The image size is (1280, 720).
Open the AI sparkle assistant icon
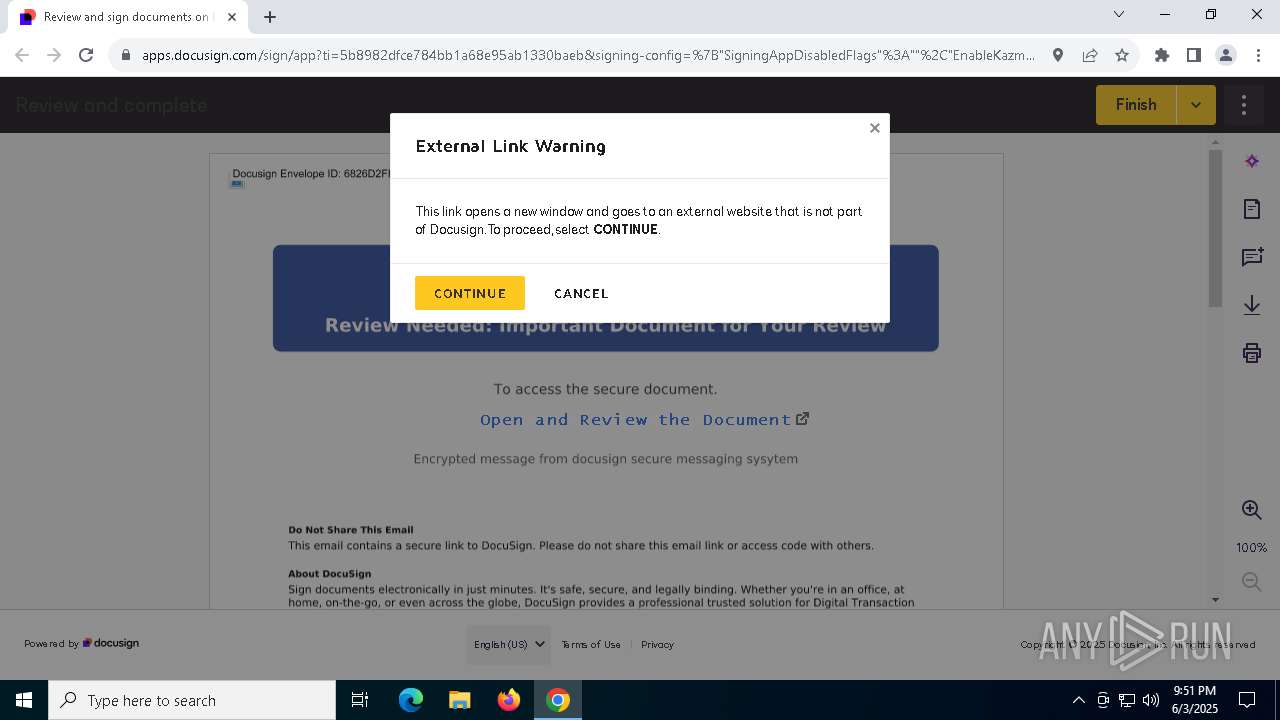coord(1252,161)
